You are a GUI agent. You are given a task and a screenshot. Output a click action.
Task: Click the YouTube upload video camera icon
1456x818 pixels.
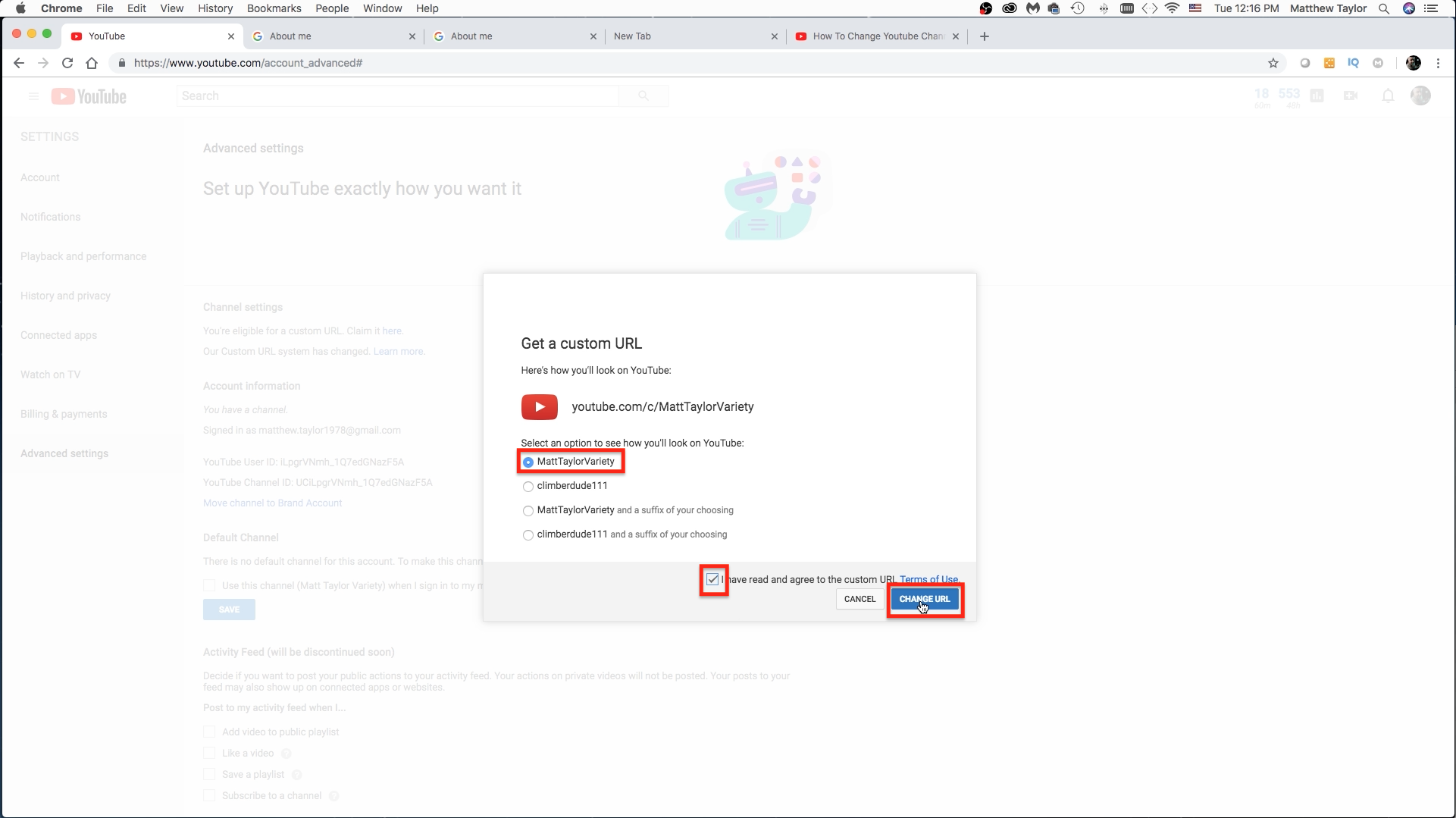[1351, 96]
